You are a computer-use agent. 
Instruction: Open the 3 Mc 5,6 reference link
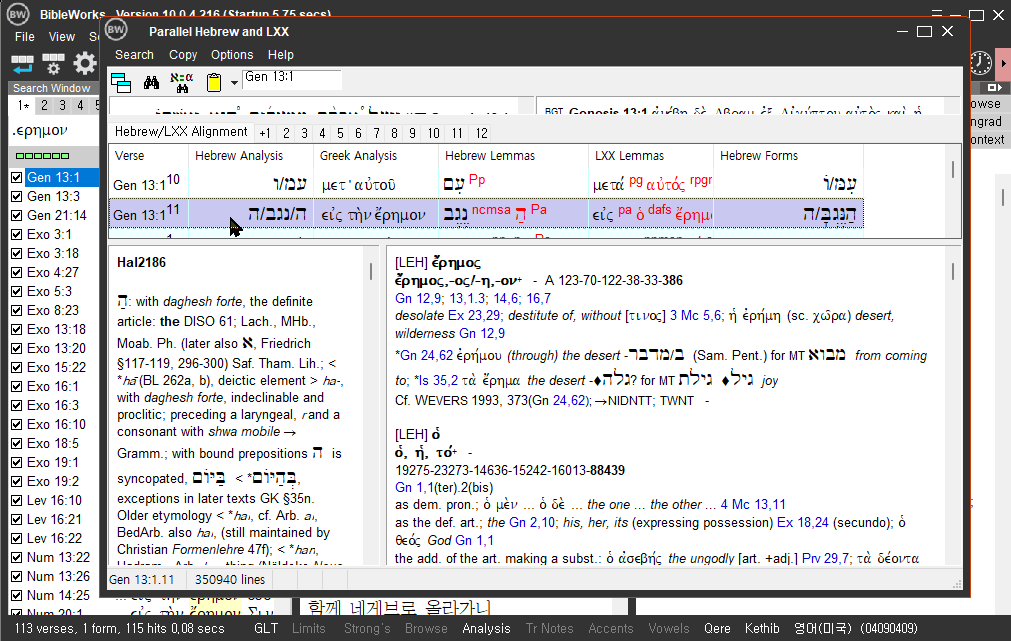[x=695, y=316]
